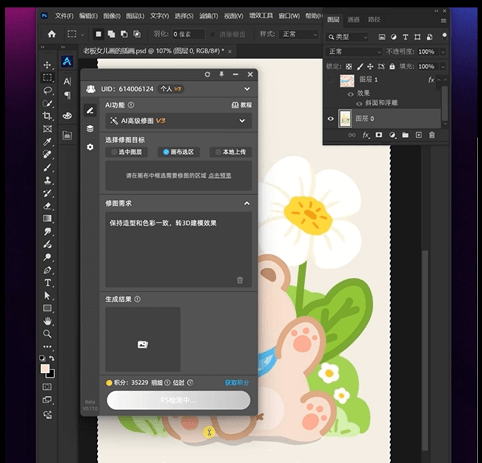Screen dimensions: 482x463
Task: Click the Home icon in options bar
Action: 52,34
